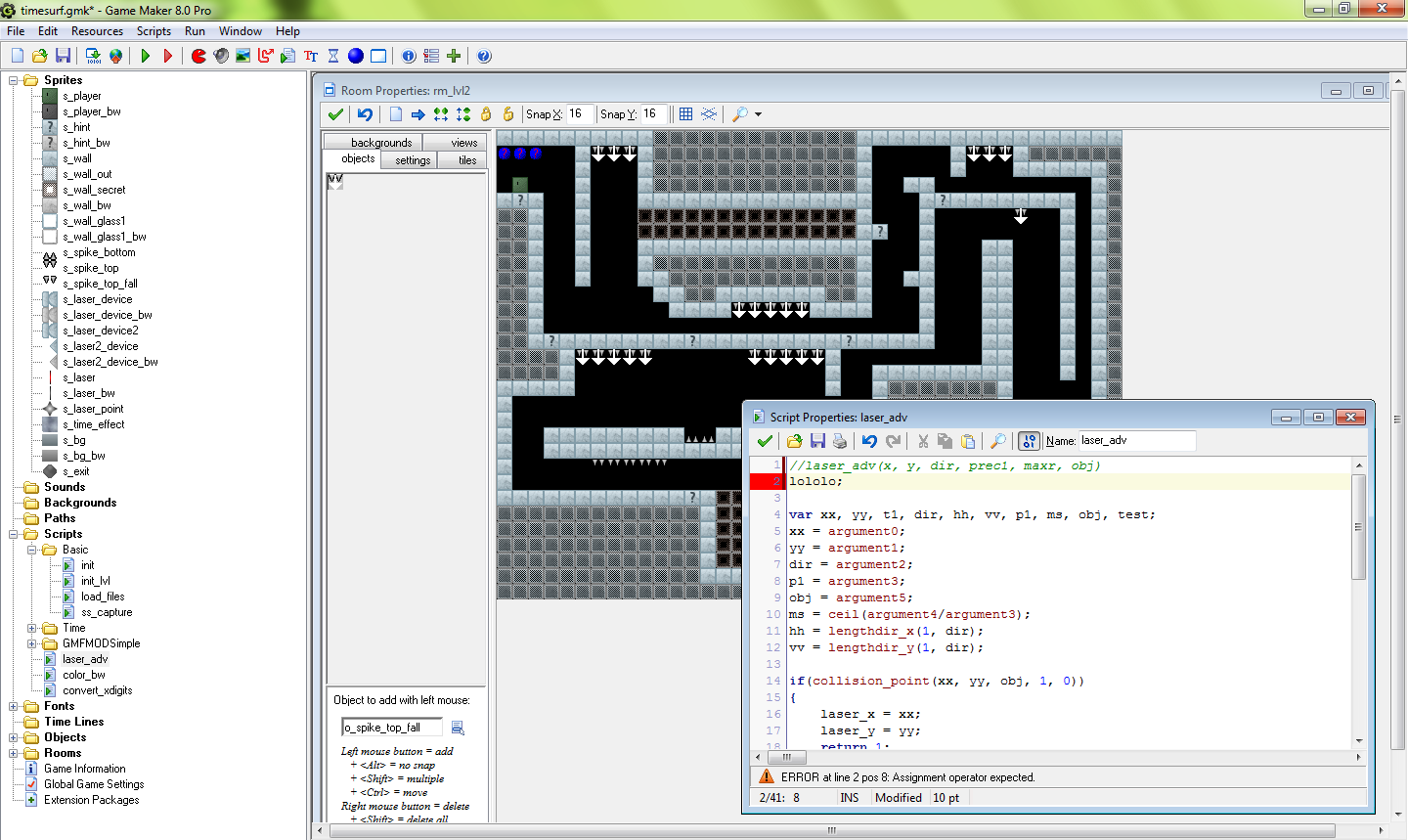The image size is (1408, 840).
Task: Undo in the script editor
Action: (x=869, y=441)
